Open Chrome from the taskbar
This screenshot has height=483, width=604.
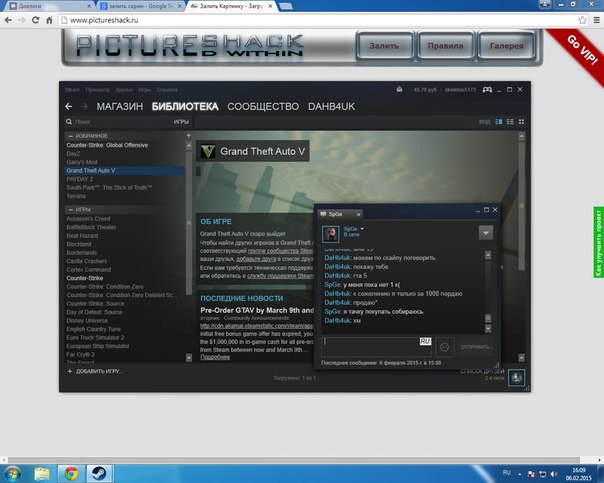pyautogui.click(x=71, y=473)
